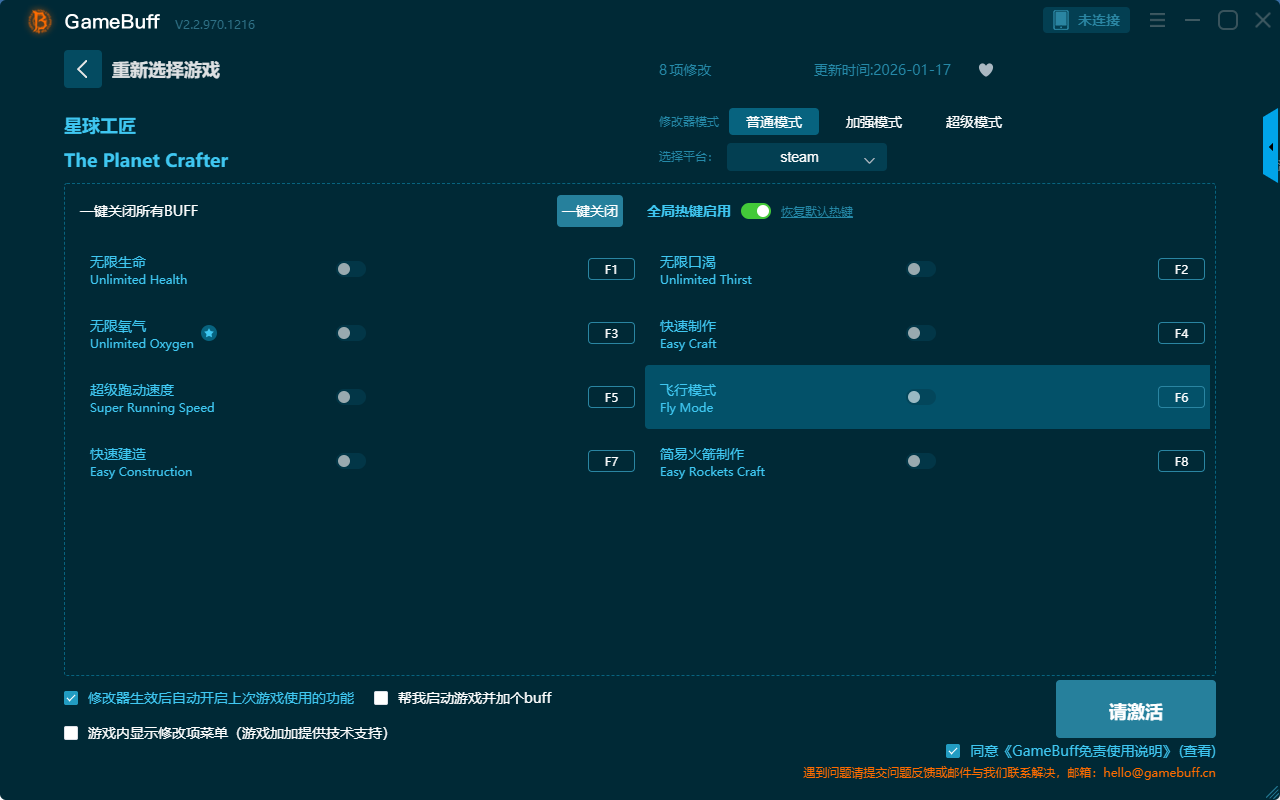The width and height of the screenshot is (1280, 800).
Task: Turn off global hotkey toggle
Action: click(x=756, y=211)
